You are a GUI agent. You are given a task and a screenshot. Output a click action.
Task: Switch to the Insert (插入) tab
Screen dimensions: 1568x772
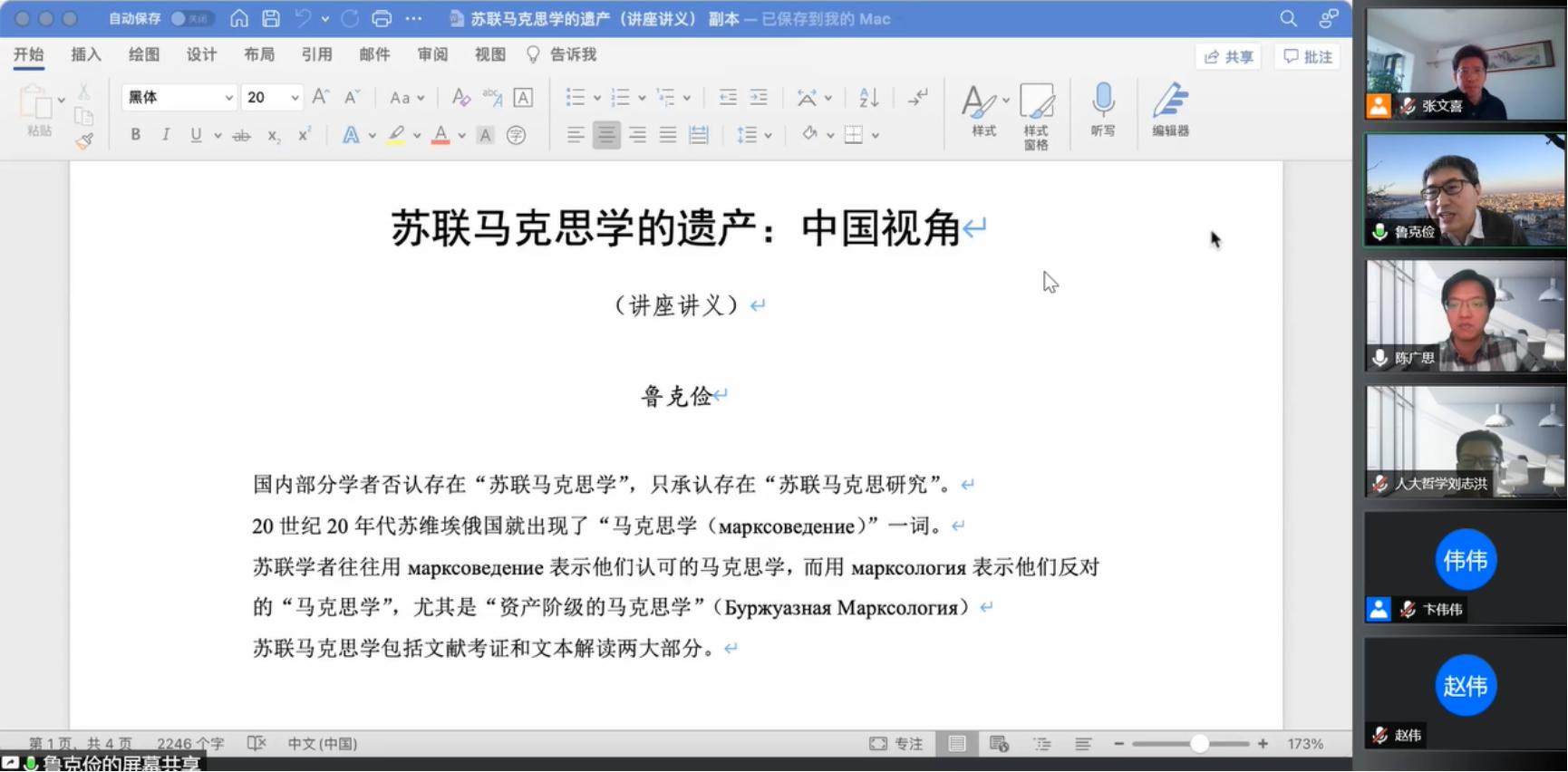[x=86, y=54]
